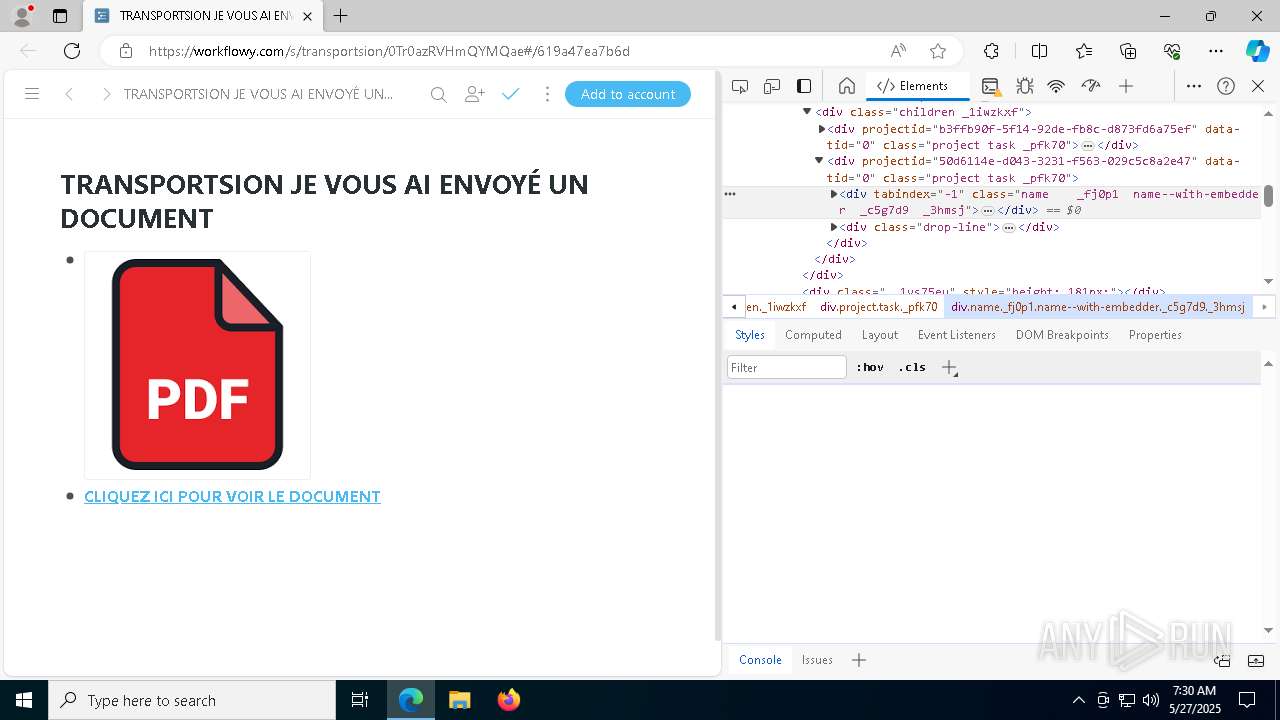This screenshot has height=720, width=1280.
Task: Collapse the div class children node
Action: 807,112
